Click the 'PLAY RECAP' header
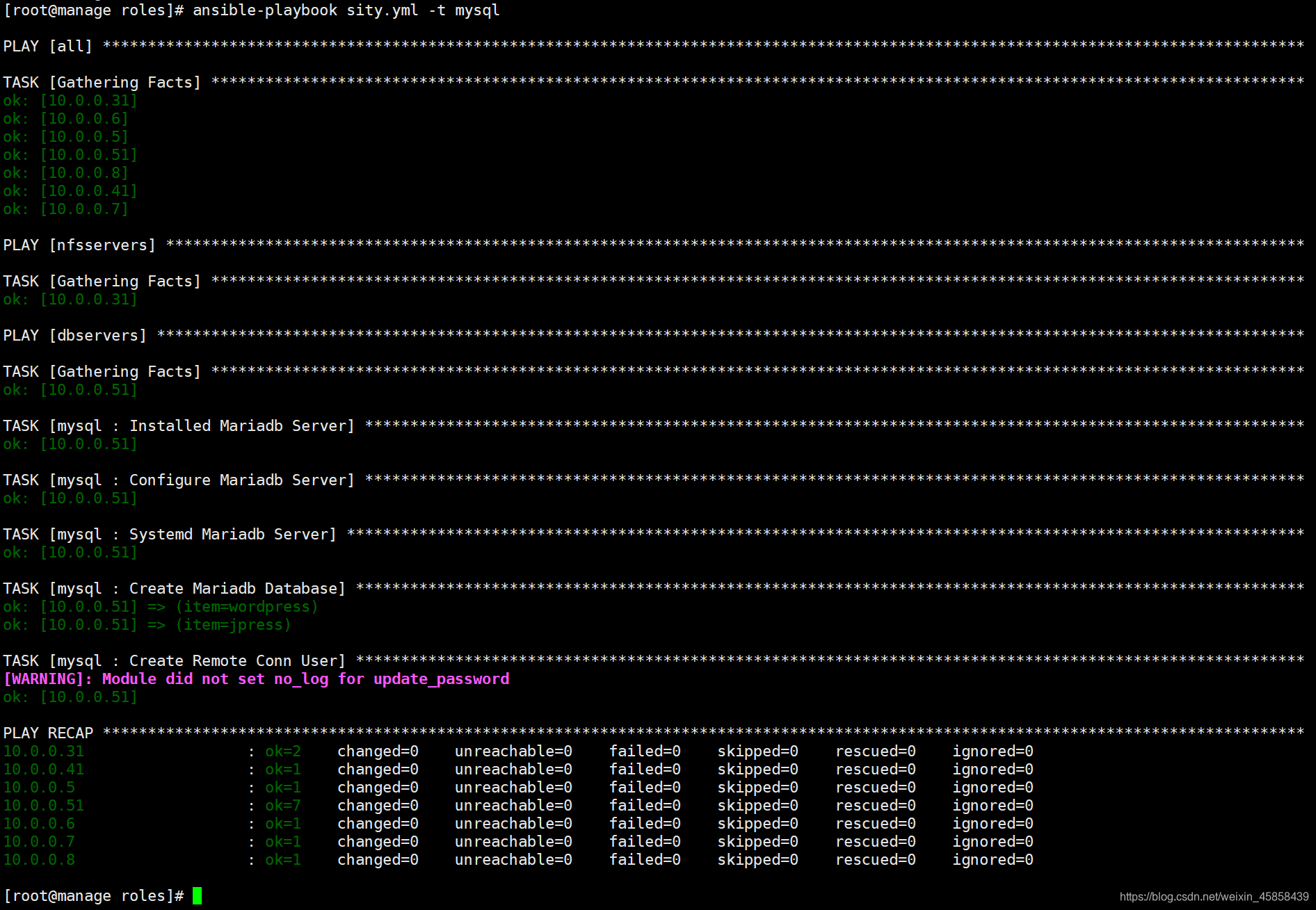This screenshot has height=910, width=1316. [48, 733]
